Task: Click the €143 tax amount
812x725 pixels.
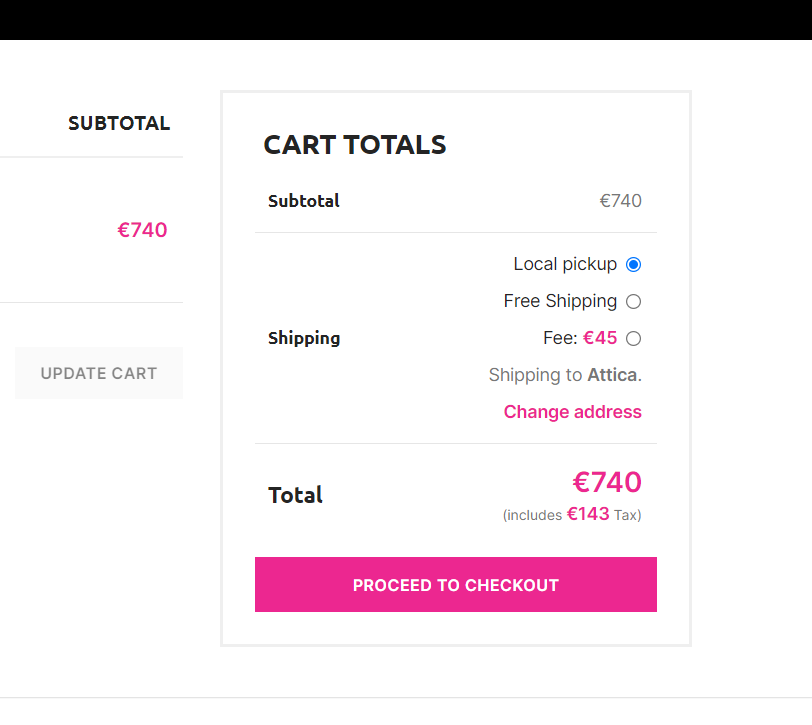Action: tap(588, 515)
